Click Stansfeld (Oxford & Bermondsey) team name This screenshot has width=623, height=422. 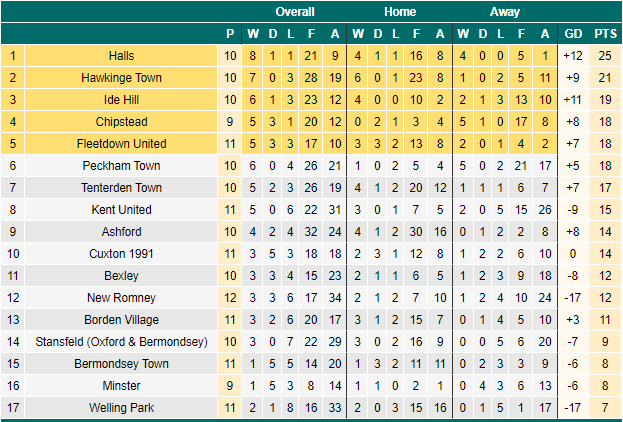tap(121, 342)
